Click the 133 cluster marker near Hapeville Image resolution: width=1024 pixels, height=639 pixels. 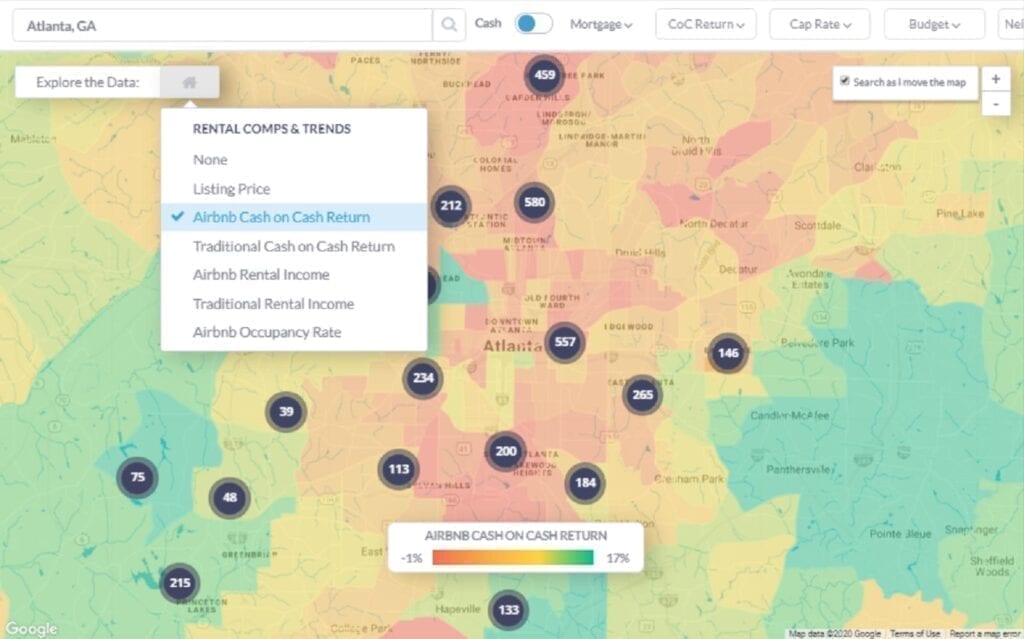point(508,610)
